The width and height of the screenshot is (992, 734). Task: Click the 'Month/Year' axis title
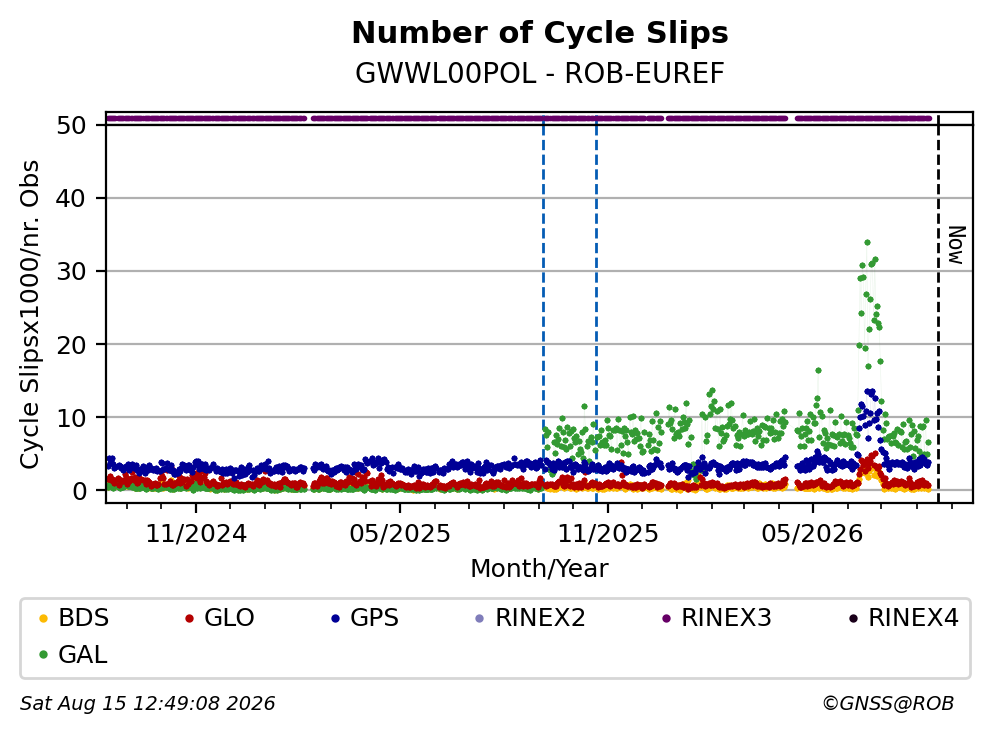[539, 569]
